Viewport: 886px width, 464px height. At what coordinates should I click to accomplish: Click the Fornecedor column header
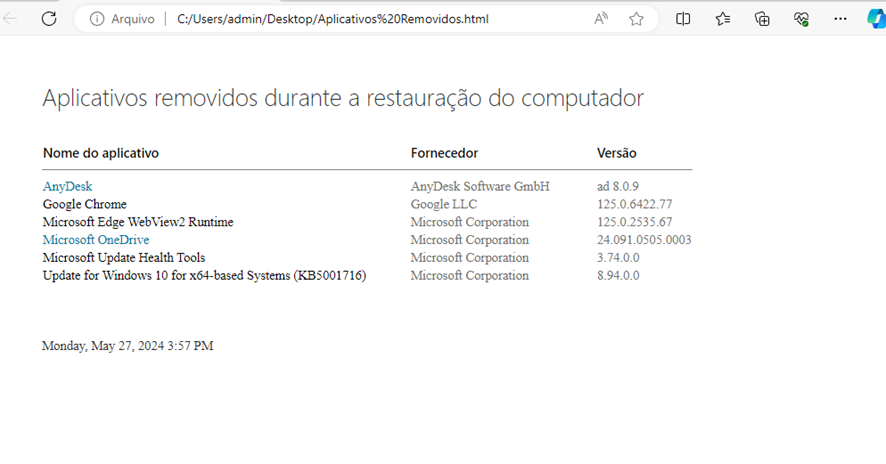tap(444, 153)
